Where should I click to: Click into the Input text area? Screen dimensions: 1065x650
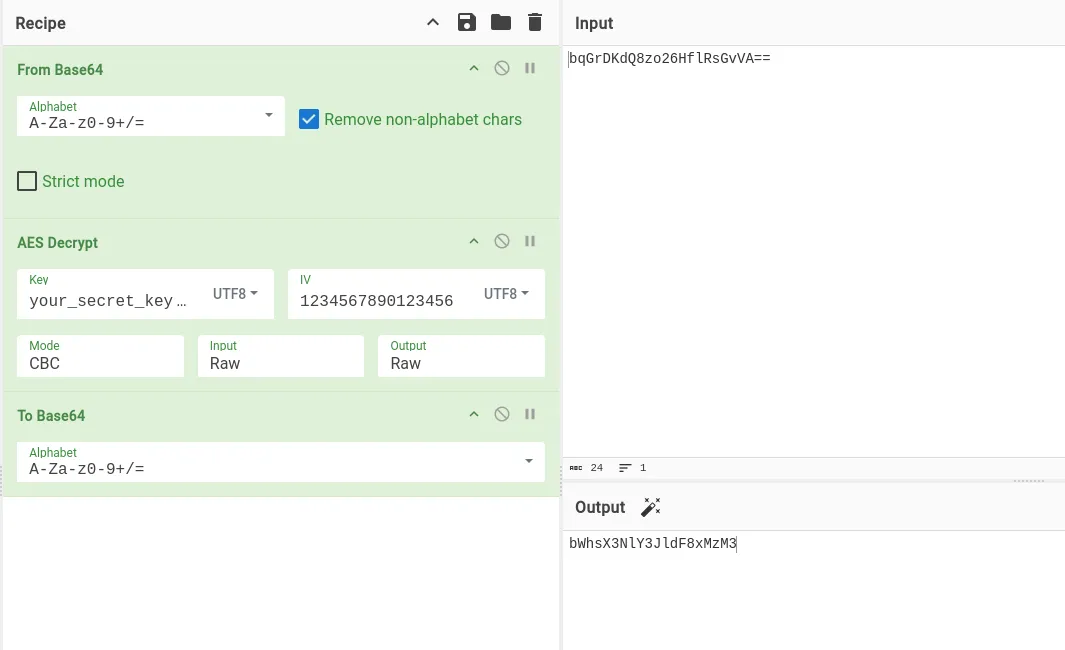point(814,251)
